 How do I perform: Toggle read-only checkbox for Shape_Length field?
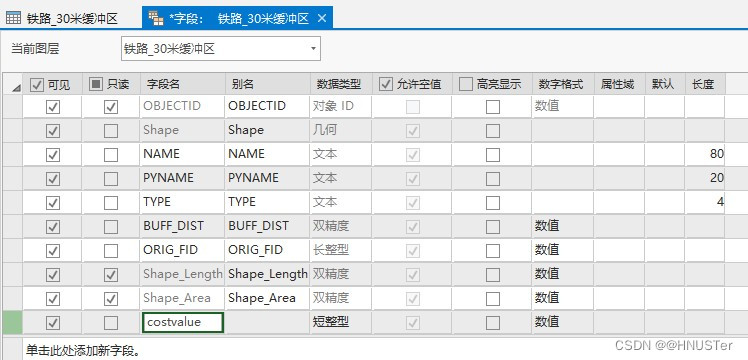[x=111, y=275]
